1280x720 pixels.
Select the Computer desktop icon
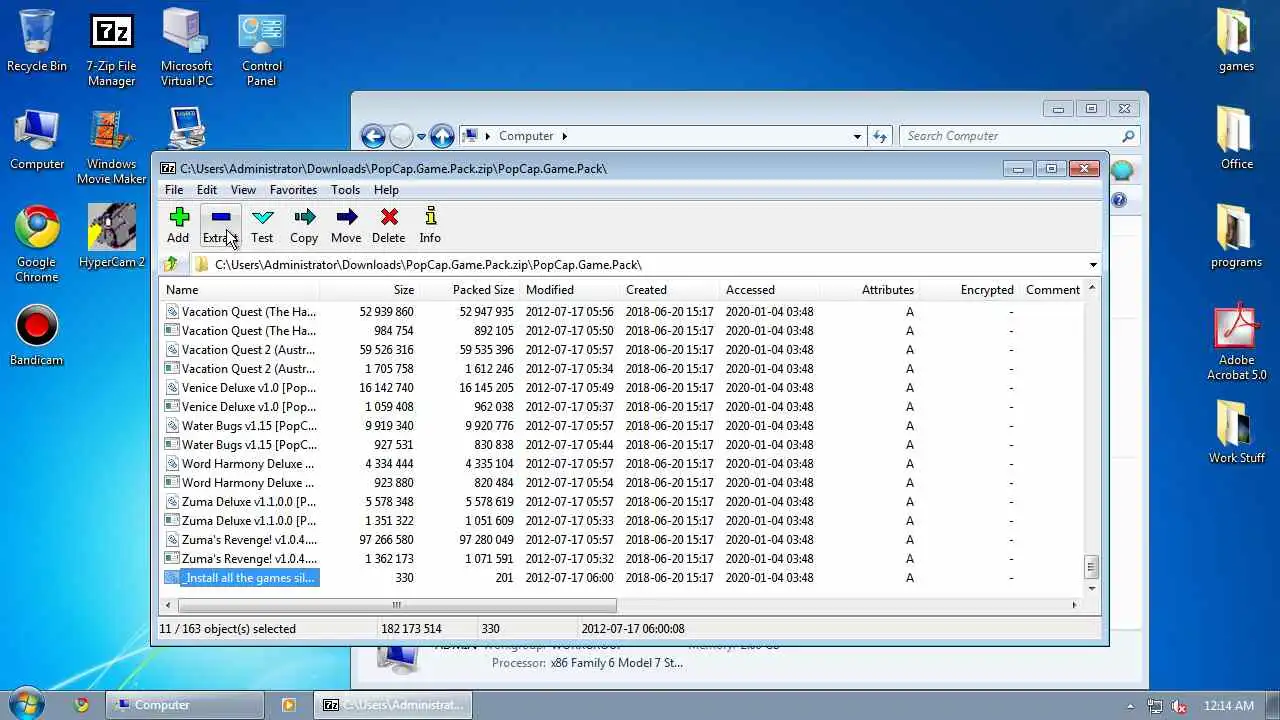pyautogui.click(x=37, y=140)
